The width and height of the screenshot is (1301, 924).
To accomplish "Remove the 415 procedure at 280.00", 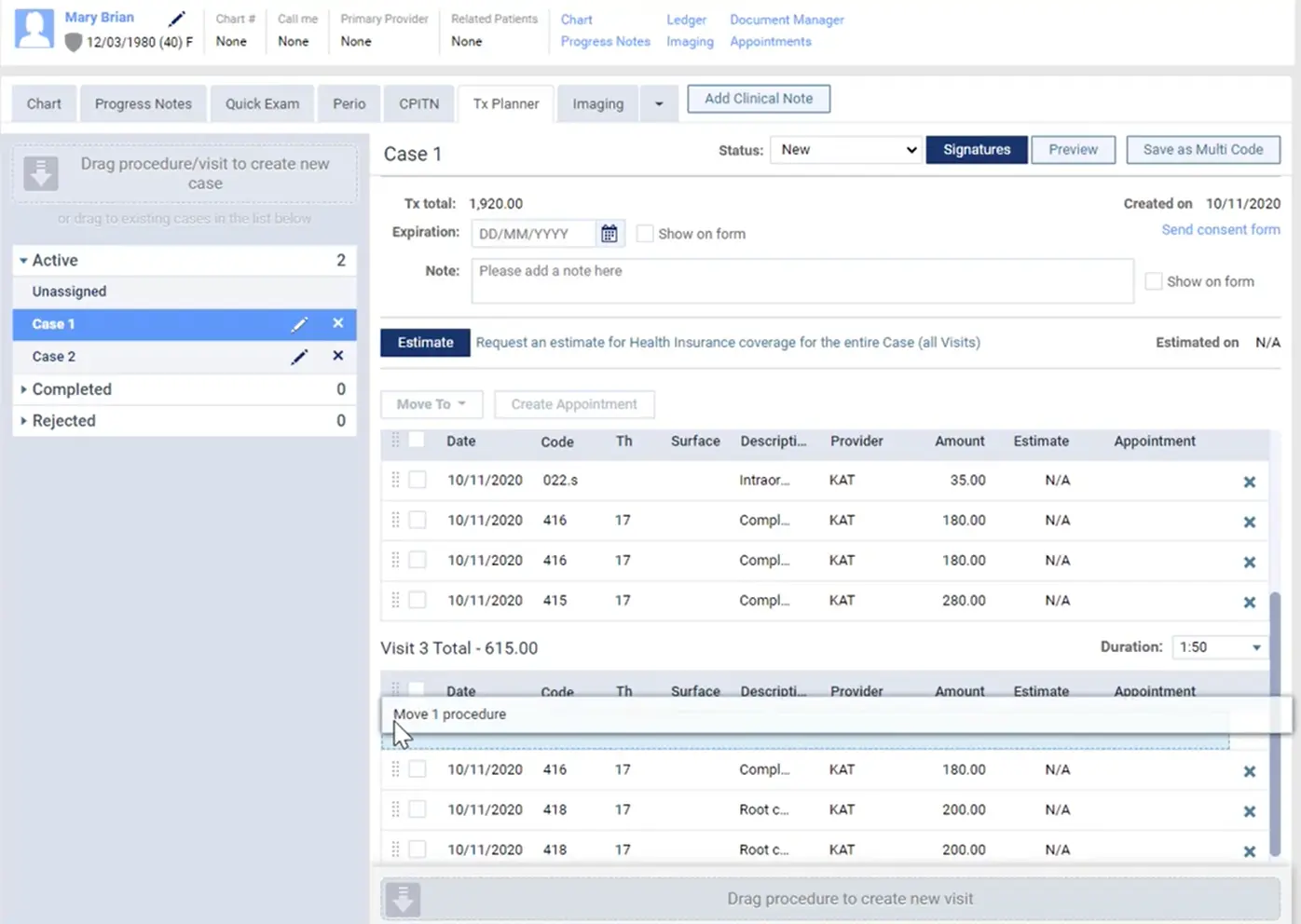I will click(1250, 603).
